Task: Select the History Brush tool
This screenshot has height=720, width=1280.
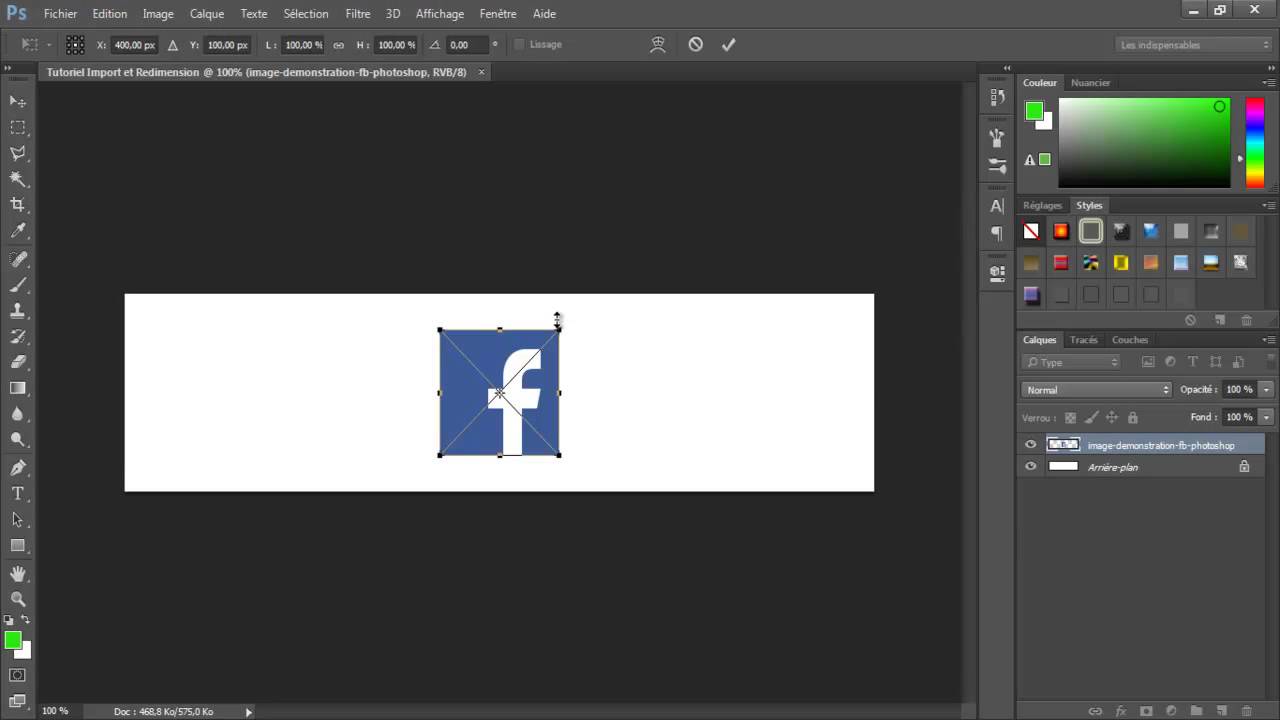Action: 18,337
